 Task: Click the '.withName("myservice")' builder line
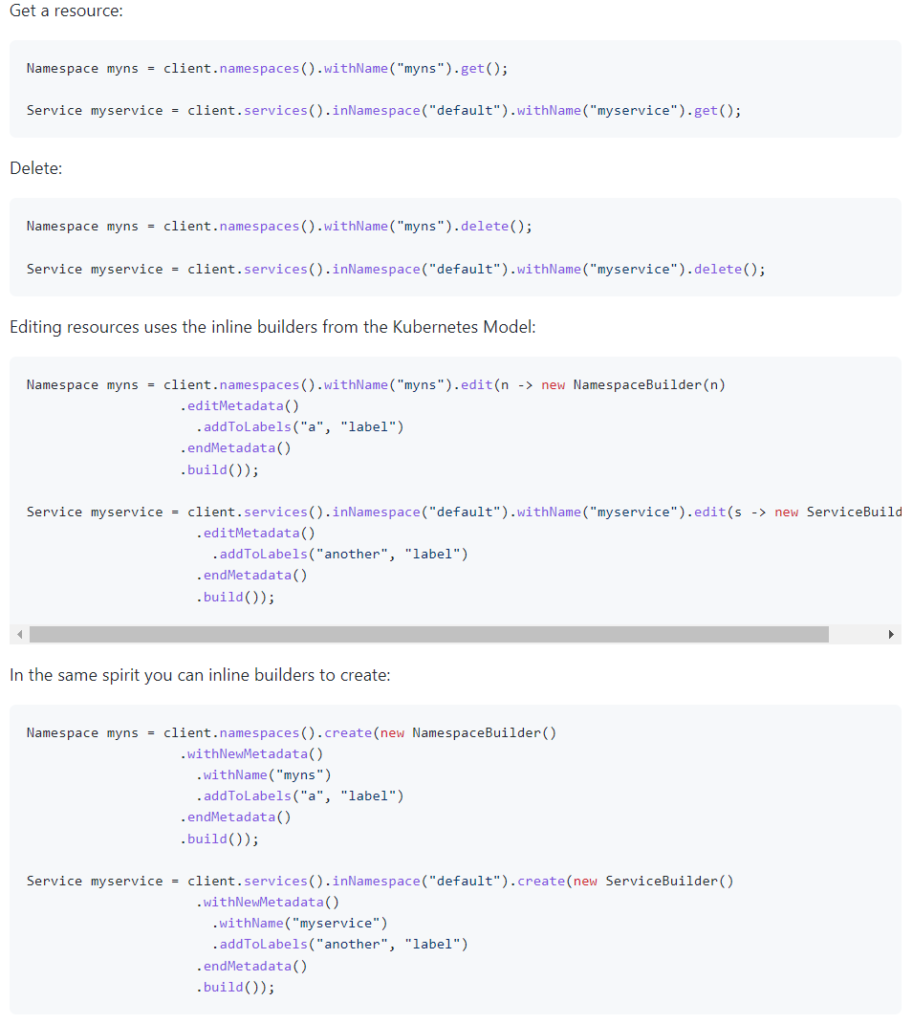300,923
